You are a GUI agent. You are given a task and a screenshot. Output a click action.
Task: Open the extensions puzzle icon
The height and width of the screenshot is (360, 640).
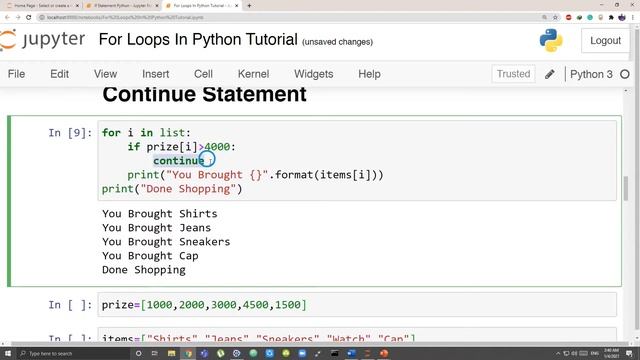tap(611, 18)
